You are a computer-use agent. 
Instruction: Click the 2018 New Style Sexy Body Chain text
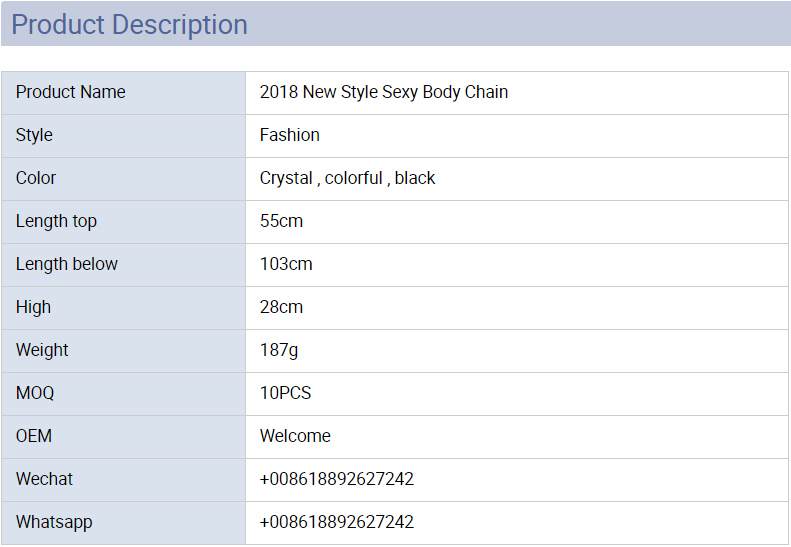click(x=383, y=92)
